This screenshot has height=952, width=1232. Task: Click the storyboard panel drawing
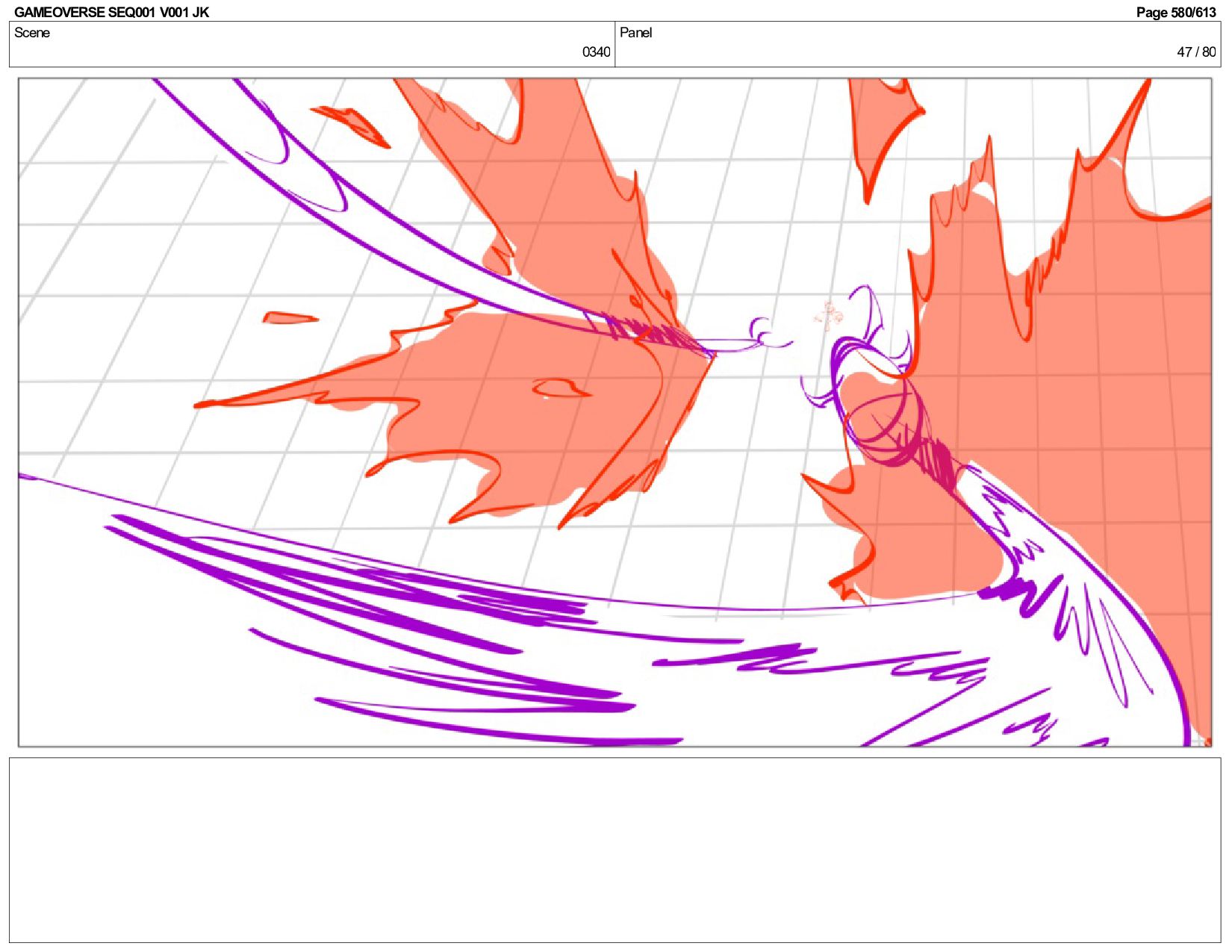tap(615, 412)
